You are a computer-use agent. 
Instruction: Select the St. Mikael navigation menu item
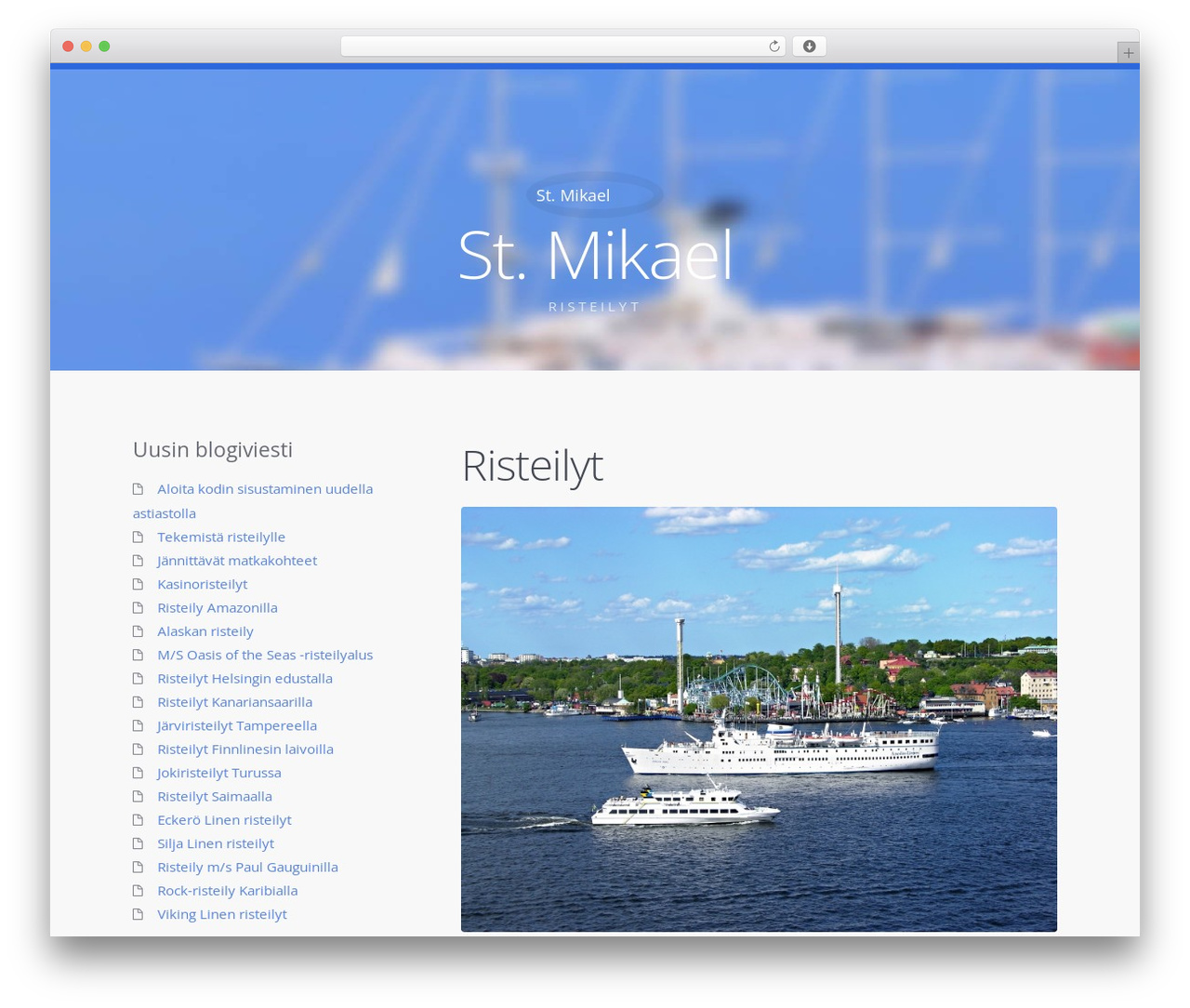[x=573, y=195]
